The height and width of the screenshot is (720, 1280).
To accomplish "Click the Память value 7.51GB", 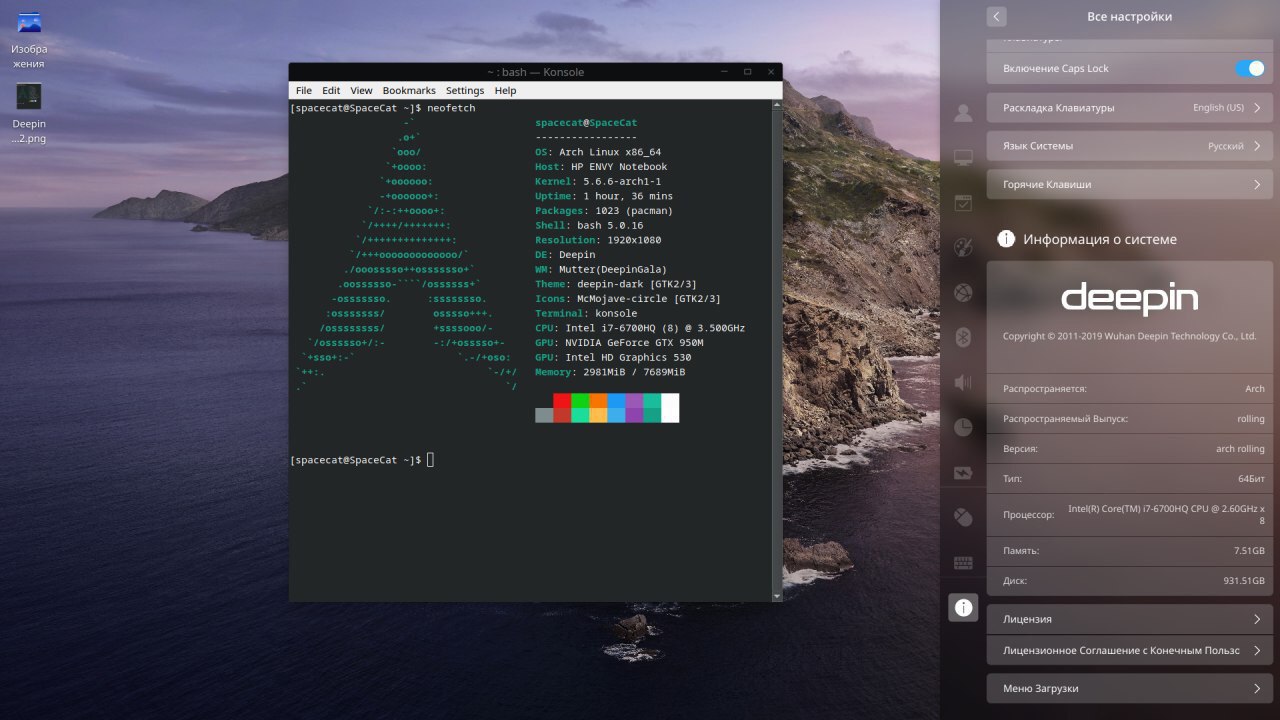I will coord(1249,551).
